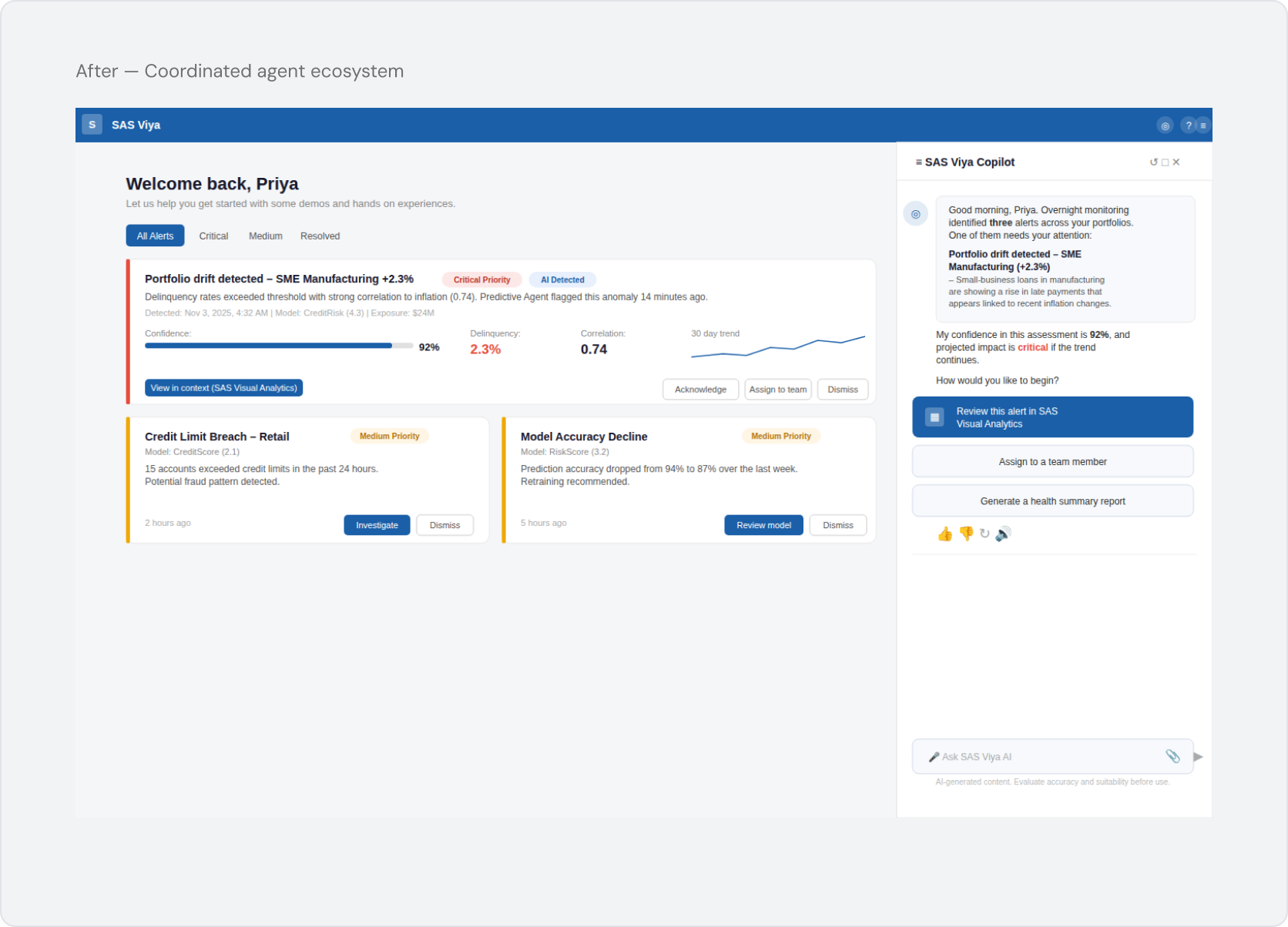Click Review model on Accuracy Decline card

point(763,525)
